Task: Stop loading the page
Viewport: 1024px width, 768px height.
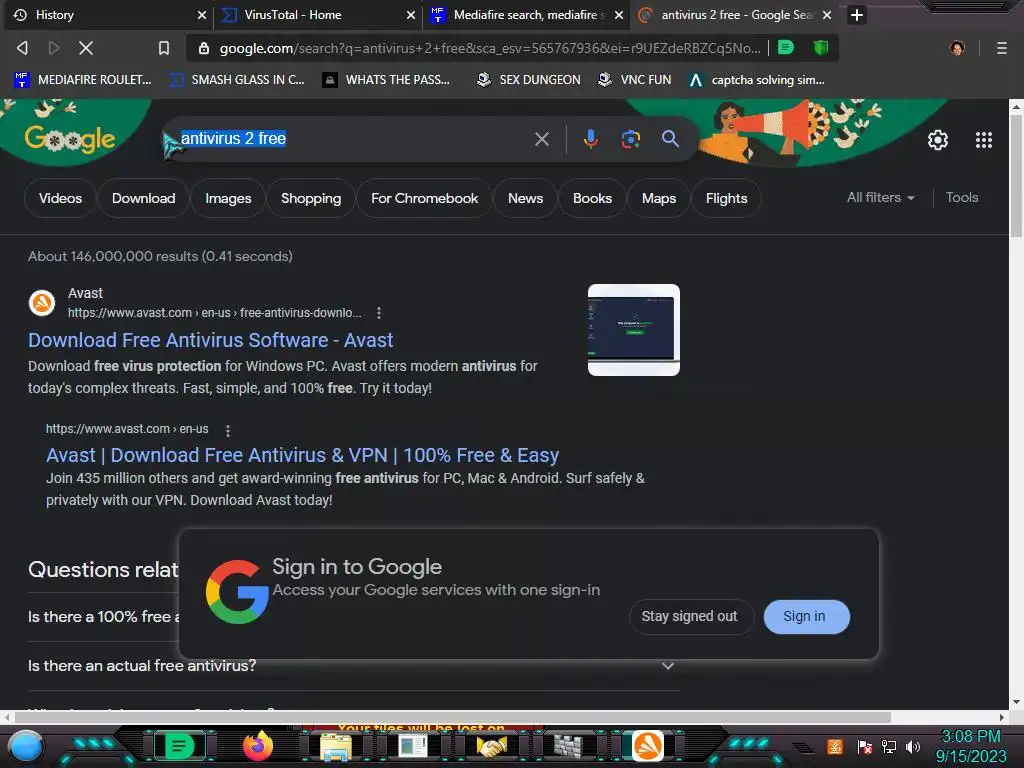Action: click(86, 48)
